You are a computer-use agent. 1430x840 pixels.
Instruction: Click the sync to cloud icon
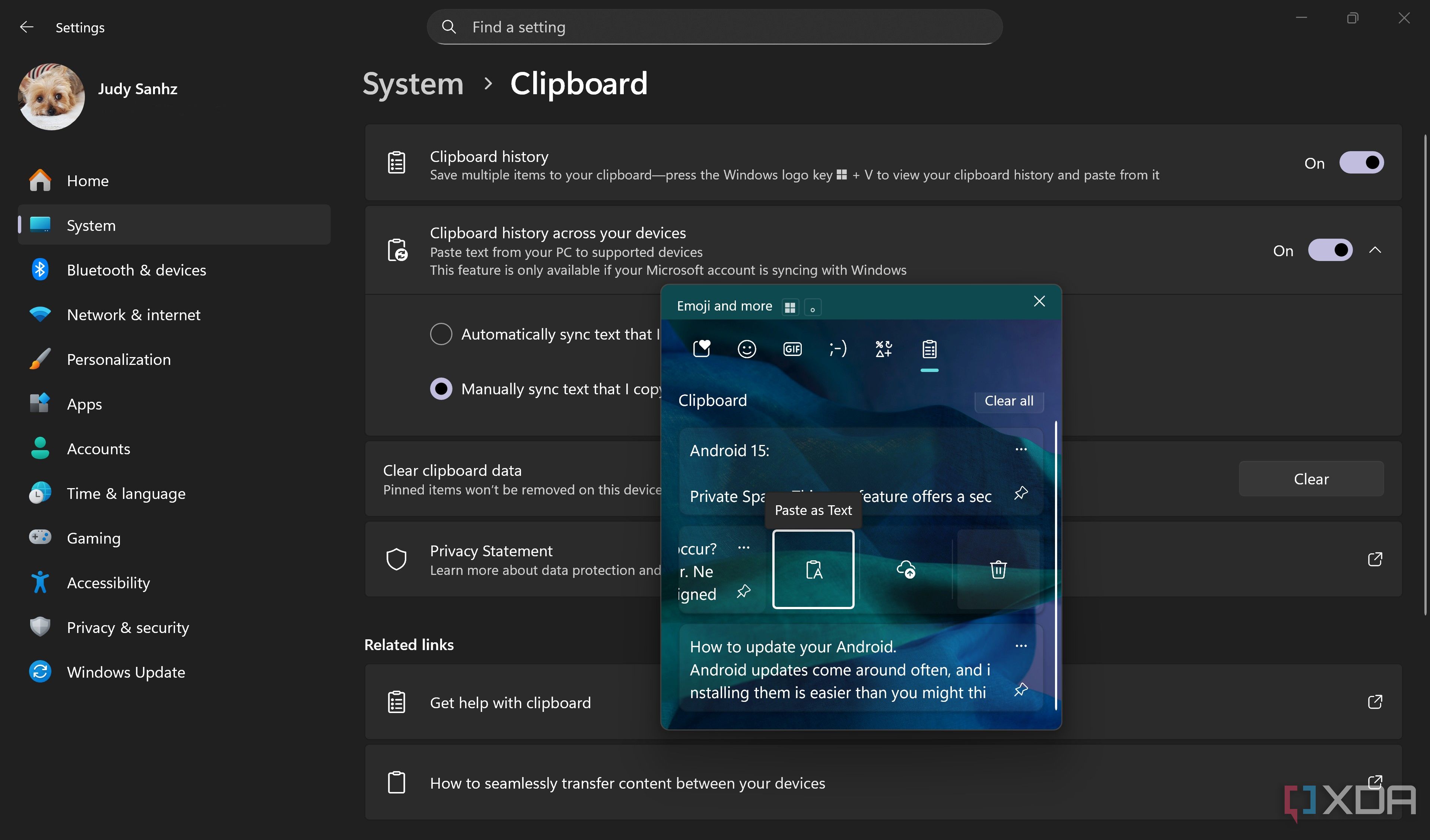(x=906, y=569)
